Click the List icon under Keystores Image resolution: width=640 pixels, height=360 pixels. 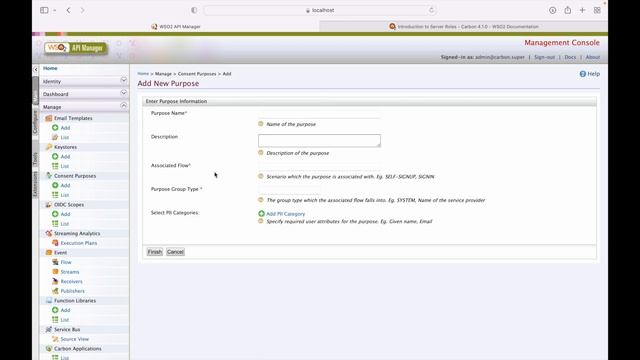[x=55, y=166]
